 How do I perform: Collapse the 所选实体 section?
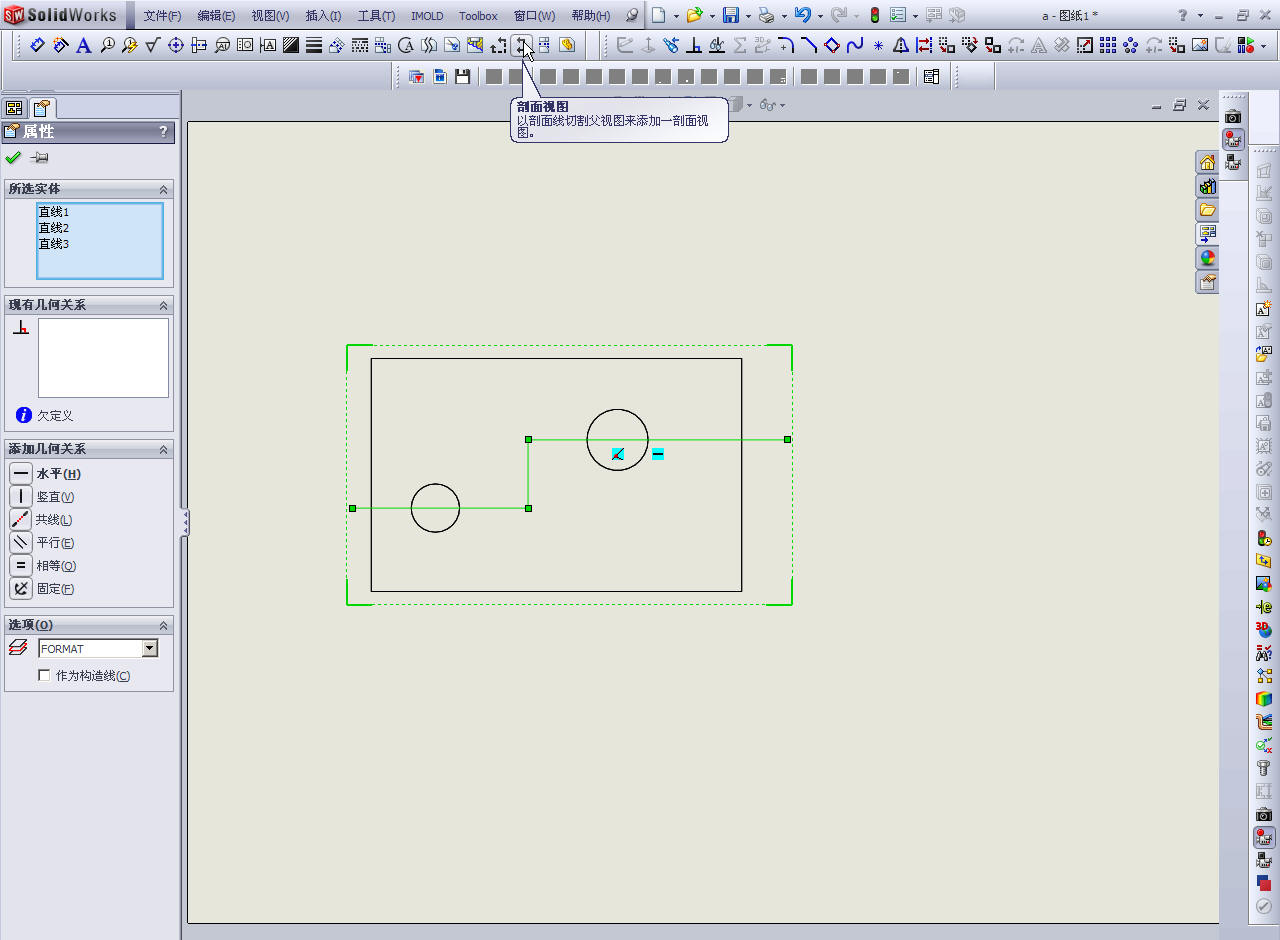tap(163, 189)
